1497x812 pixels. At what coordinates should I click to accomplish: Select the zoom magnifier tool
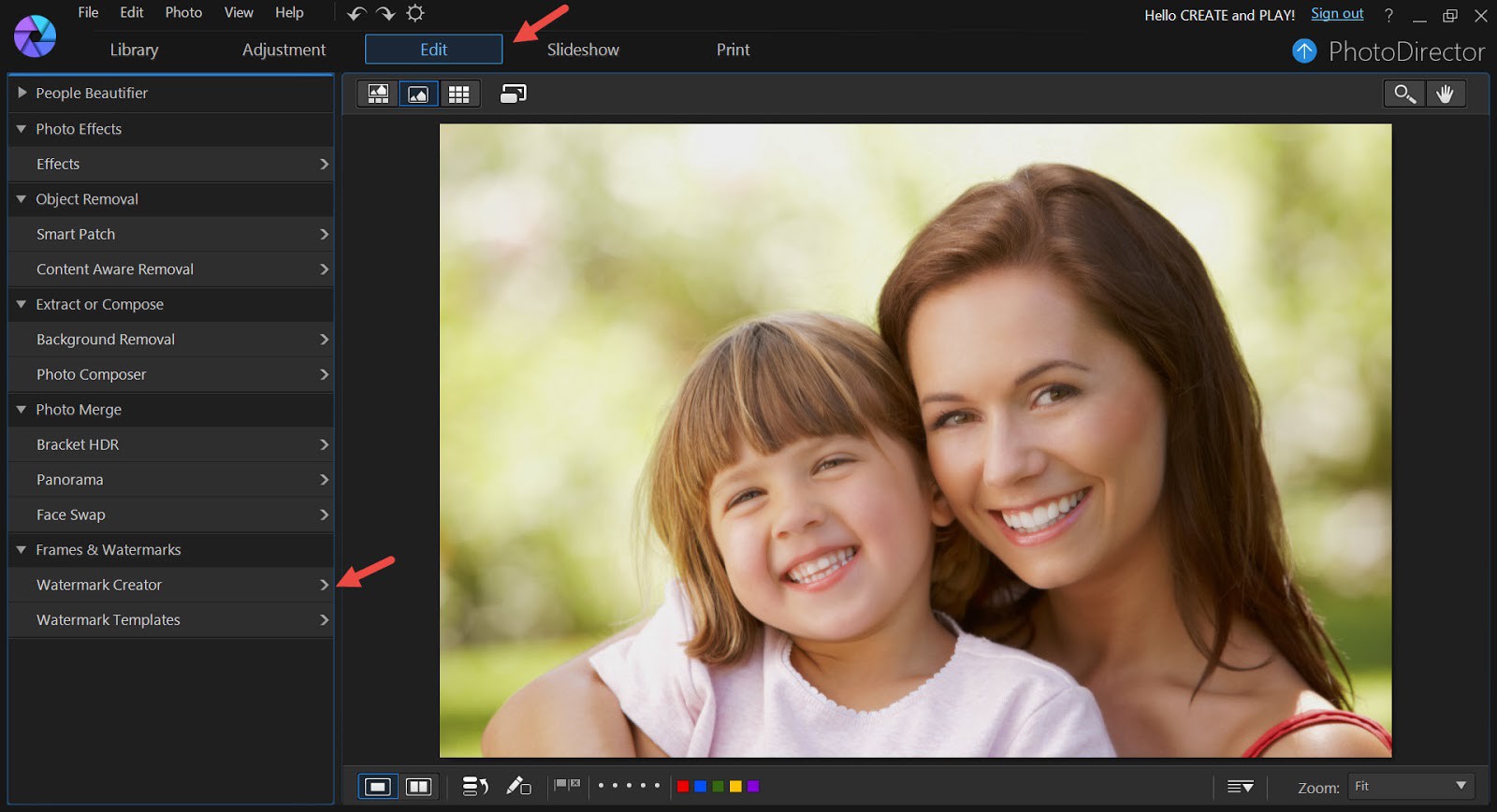[x=1404, y=94]
